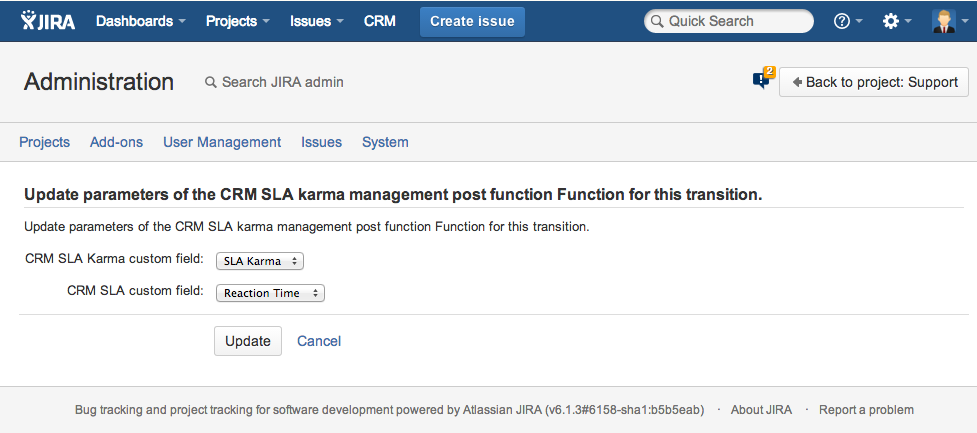Viewport: 977px width, 433px height.
Task: Expand the Dashboards dropdown menu
Action: pyautogui.click(x=140, y=21)
